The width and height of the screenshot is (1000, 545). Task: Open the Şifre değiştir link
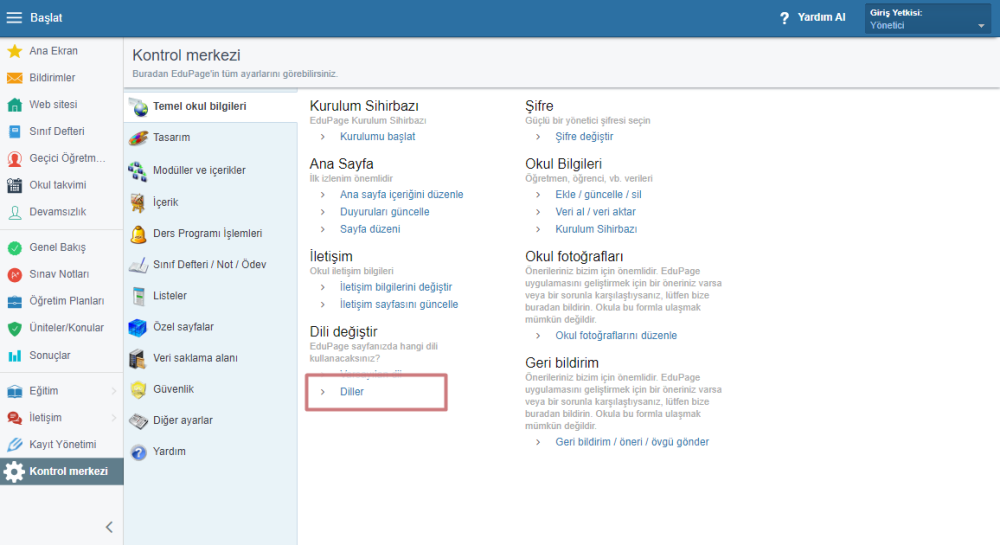click(x=584, y=136)
